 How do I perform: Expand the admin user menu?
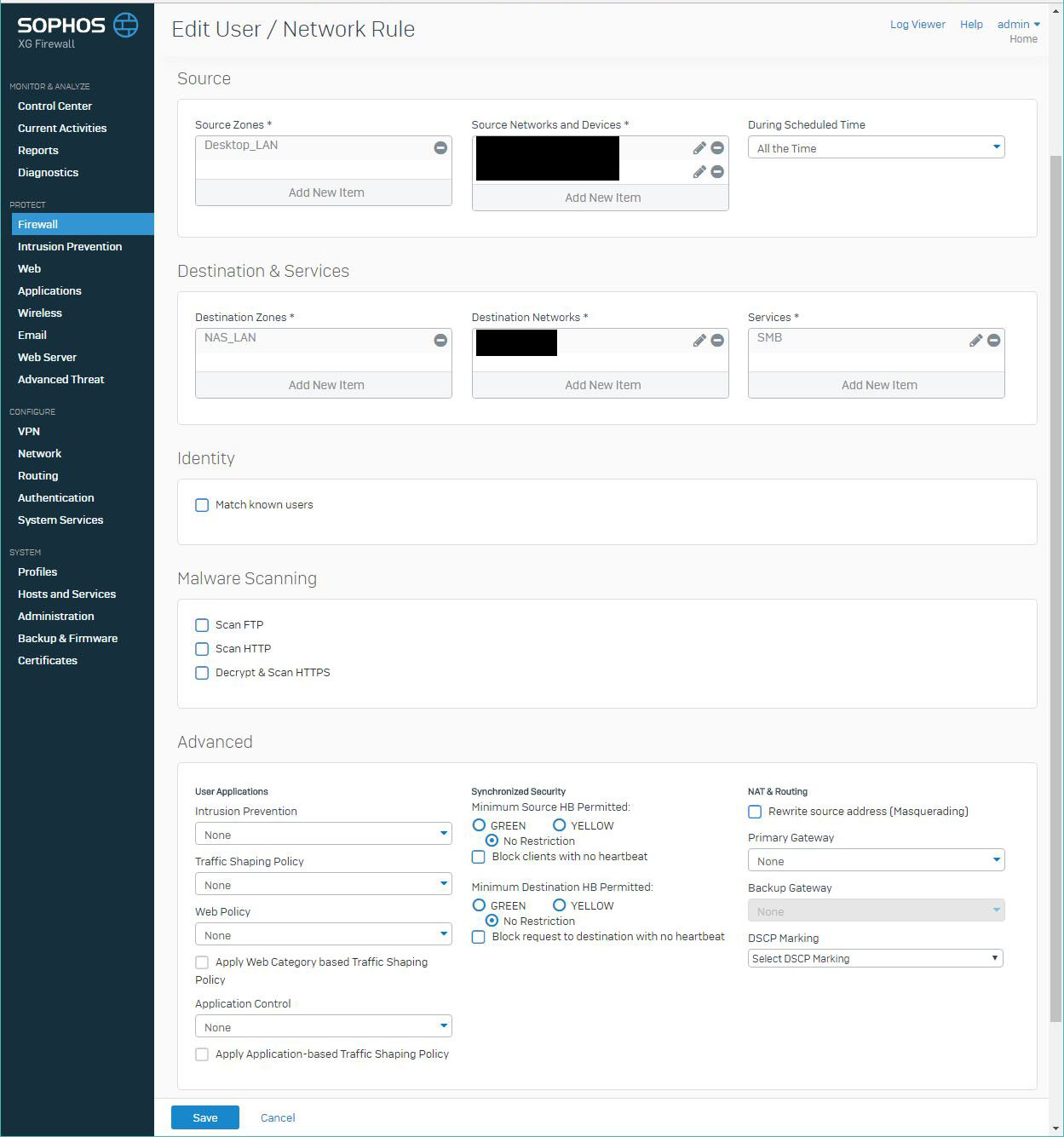tap(1019, 25)
